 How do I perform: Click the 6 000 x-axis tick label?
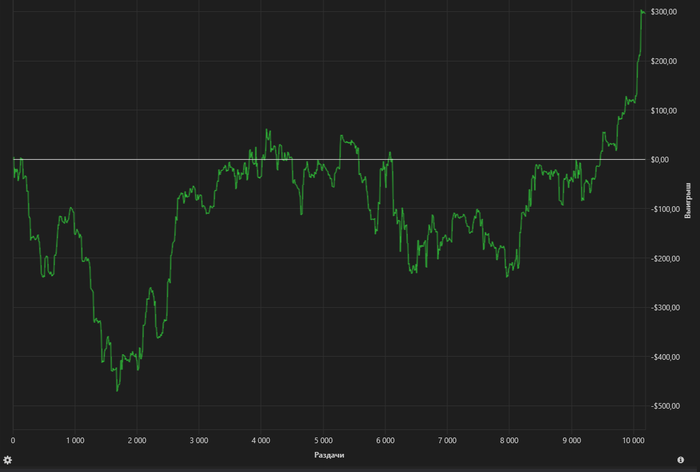(385, 441)
